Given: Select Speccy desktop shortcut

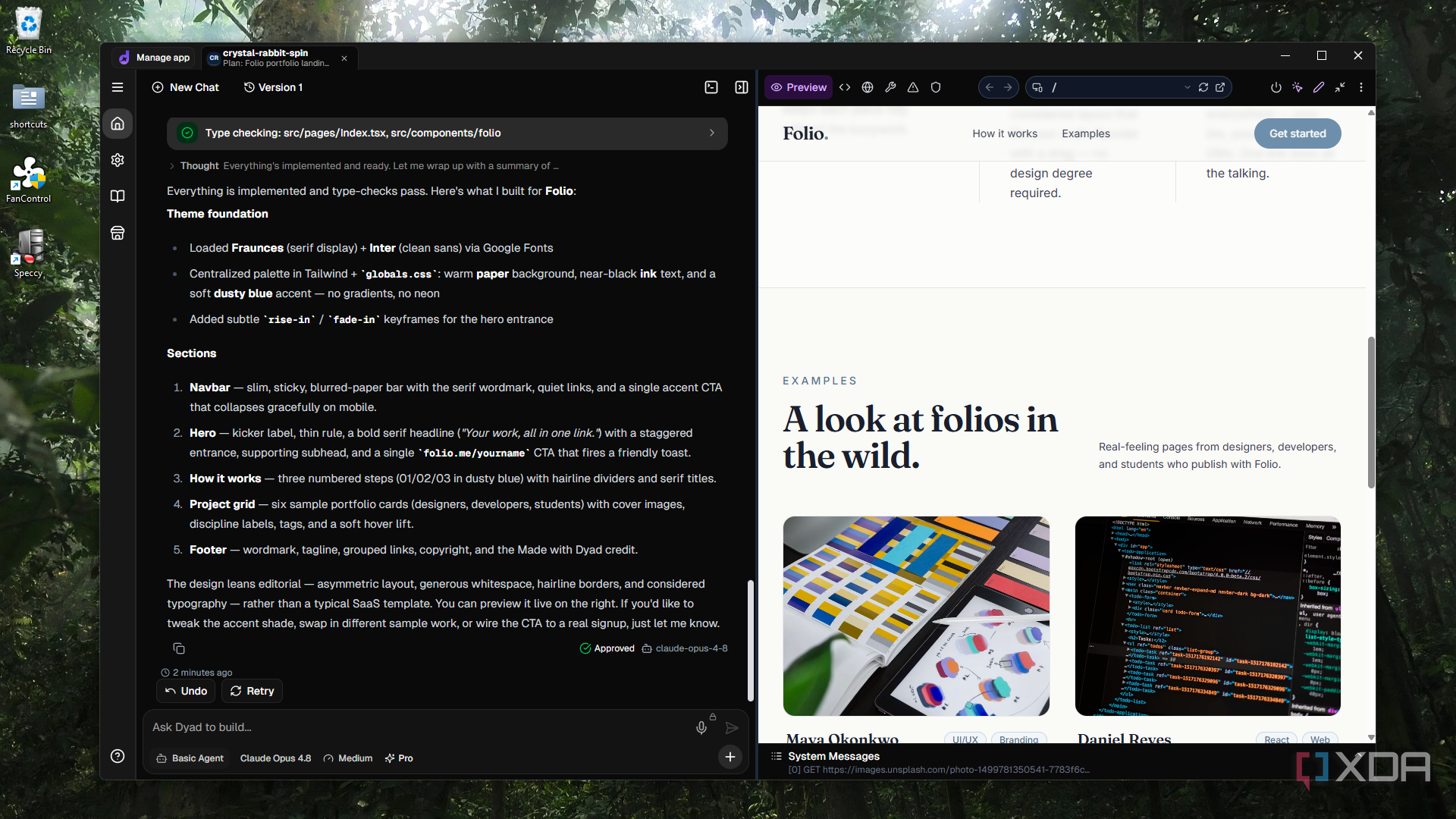Looking at the screenshot, I should [29, 254].
